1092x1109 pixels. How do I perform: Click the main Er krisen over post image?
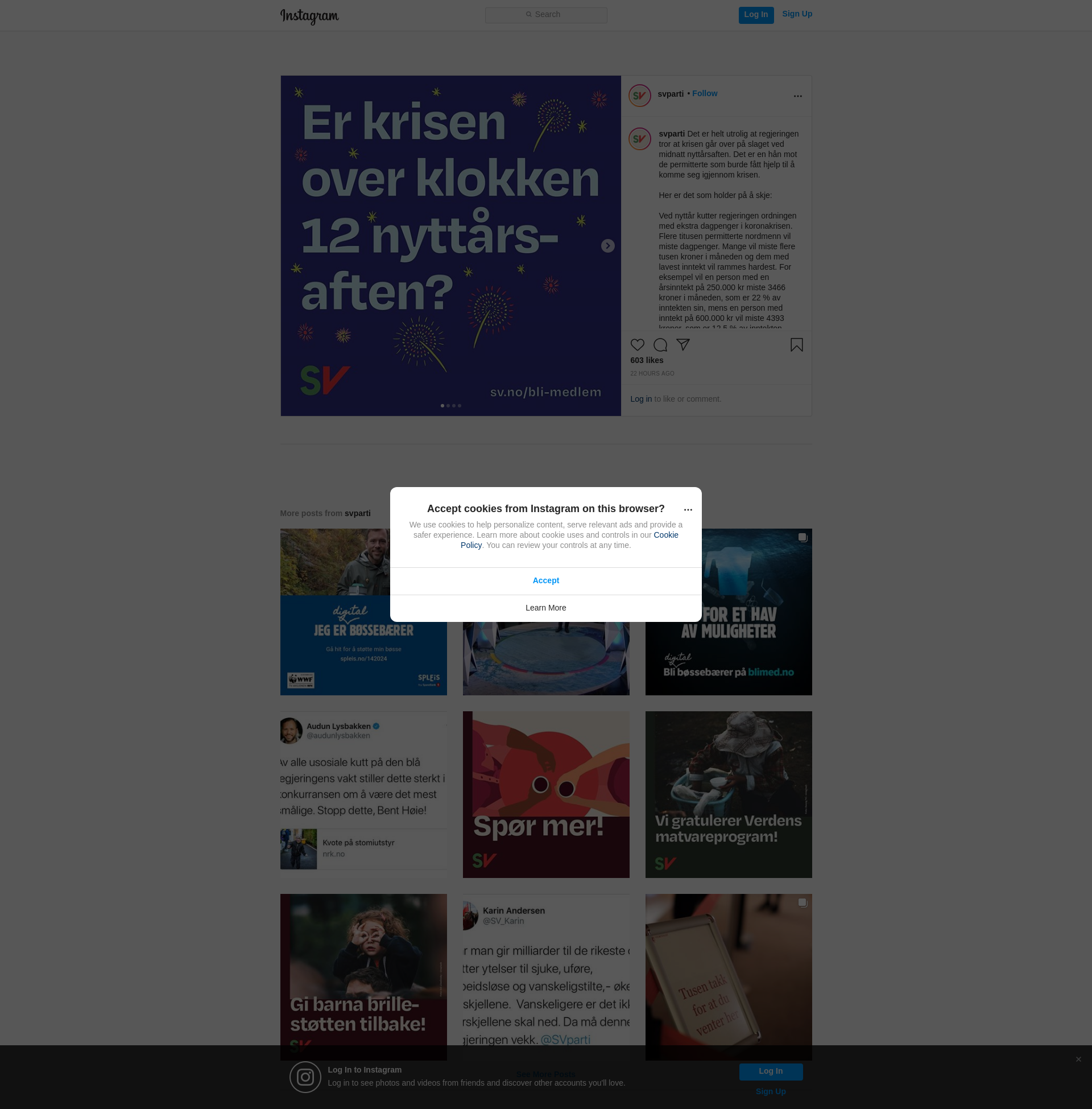450,246
